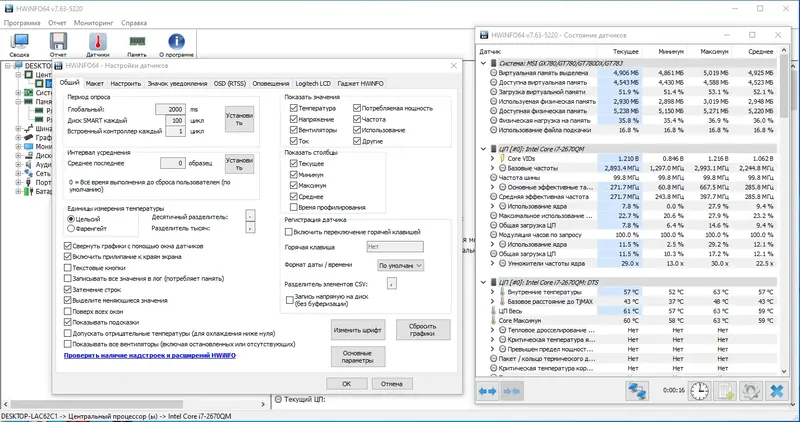Image resolution: width=800 pixels, height=422 pixels.
Task: Select the Цельсий radio button
Action: pyautogui.click(x=71, y=219)
